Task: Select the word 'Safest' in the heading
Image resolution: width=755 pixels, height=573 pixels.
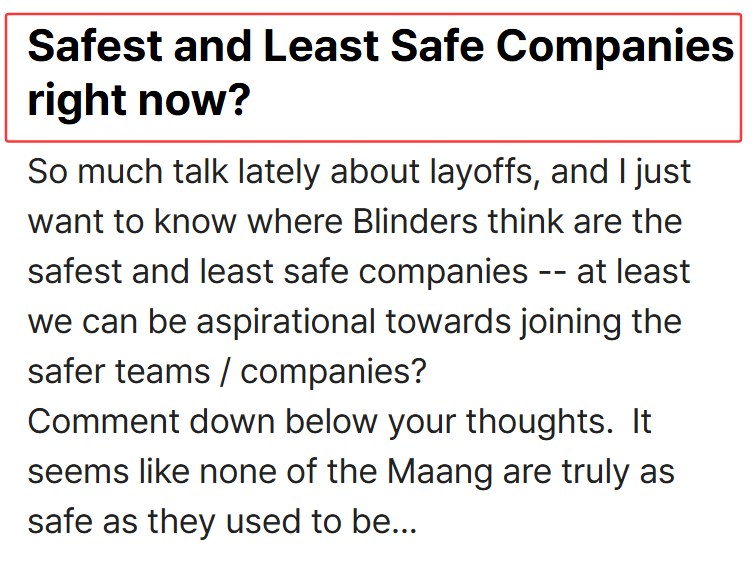Action: 95,46
